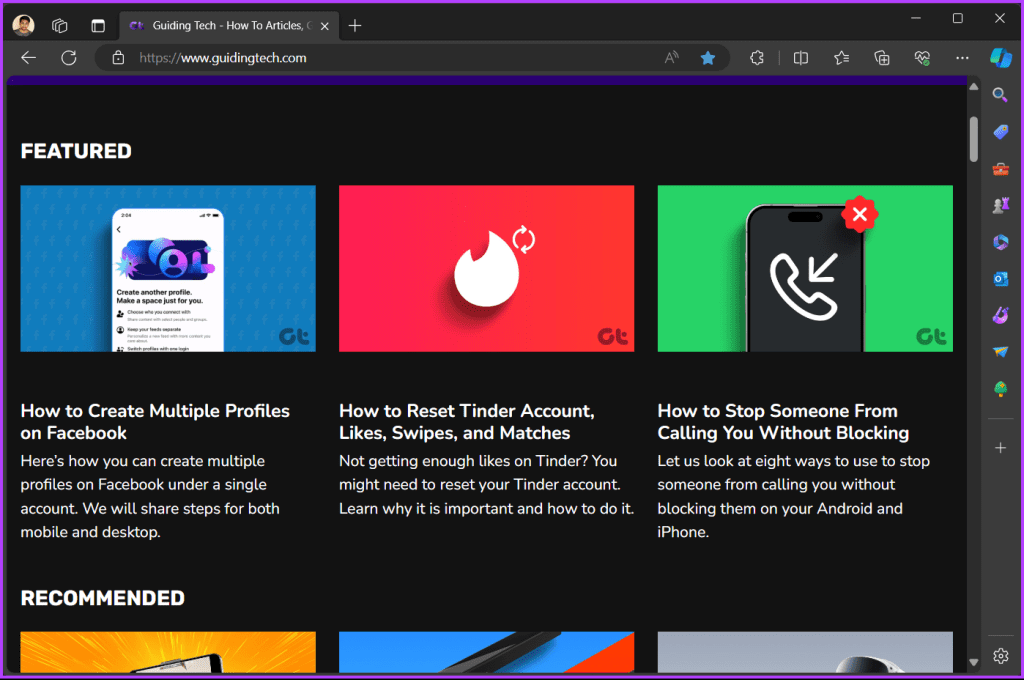This screenshot has width=1024, height=680.
Task: Refresh the current page
Action: (x=67, y=58)
